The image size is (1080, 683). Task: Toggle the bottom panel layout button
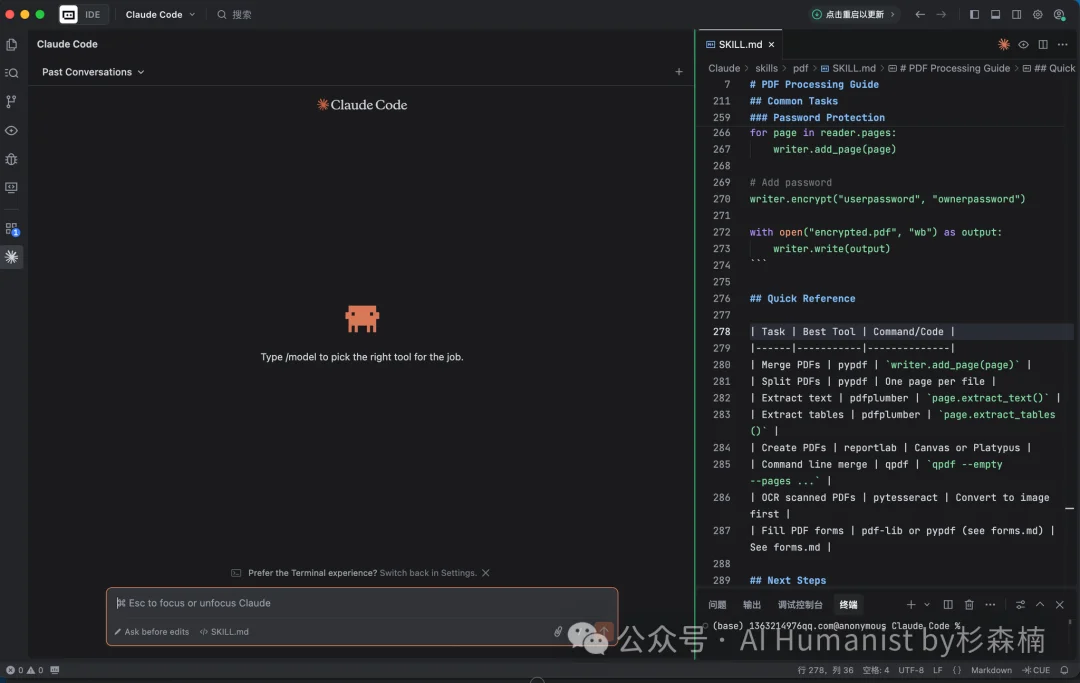996,15
